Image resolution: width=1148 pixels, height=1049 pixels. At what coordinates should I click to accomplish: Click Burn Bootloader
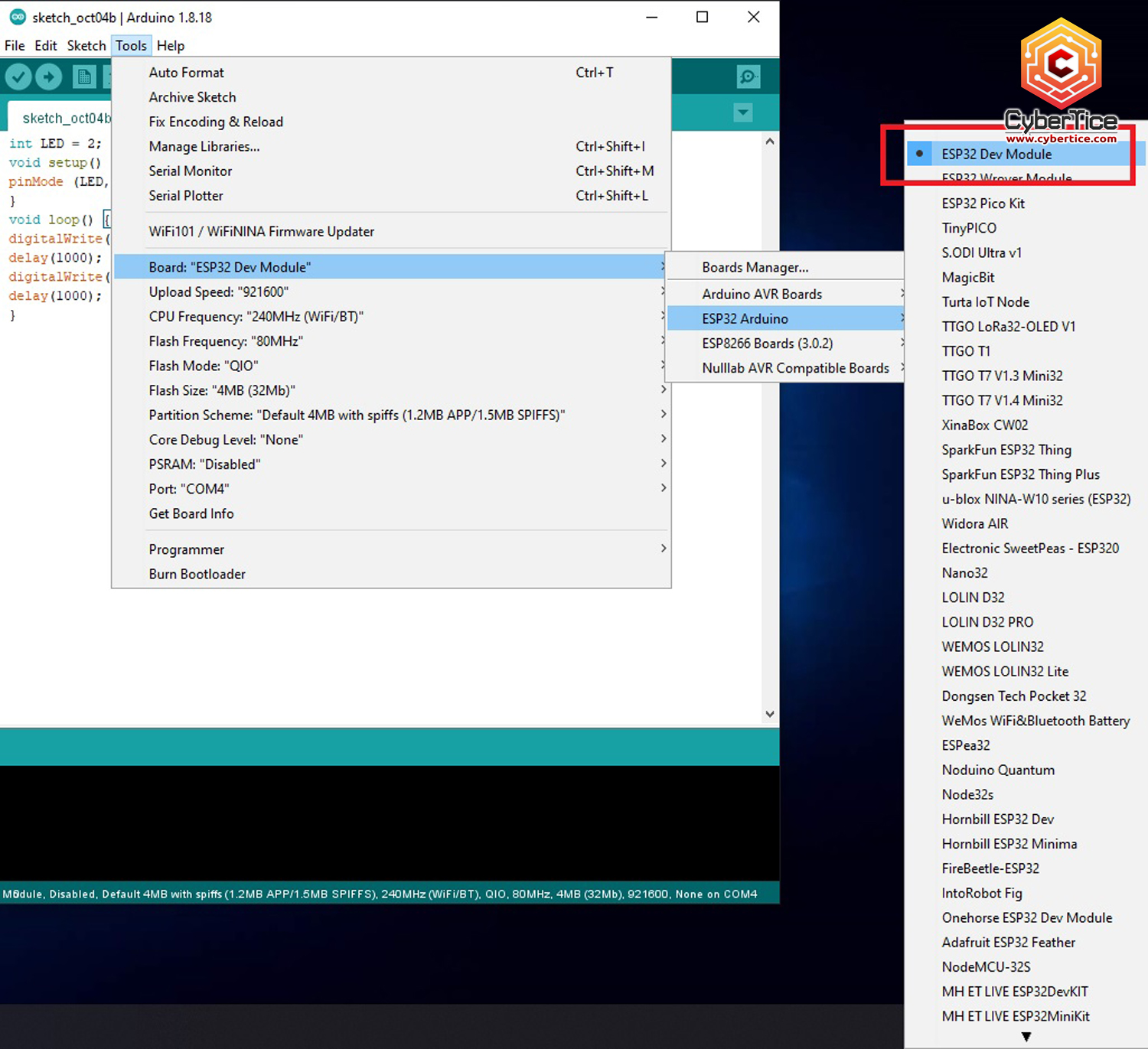[197, 574]
